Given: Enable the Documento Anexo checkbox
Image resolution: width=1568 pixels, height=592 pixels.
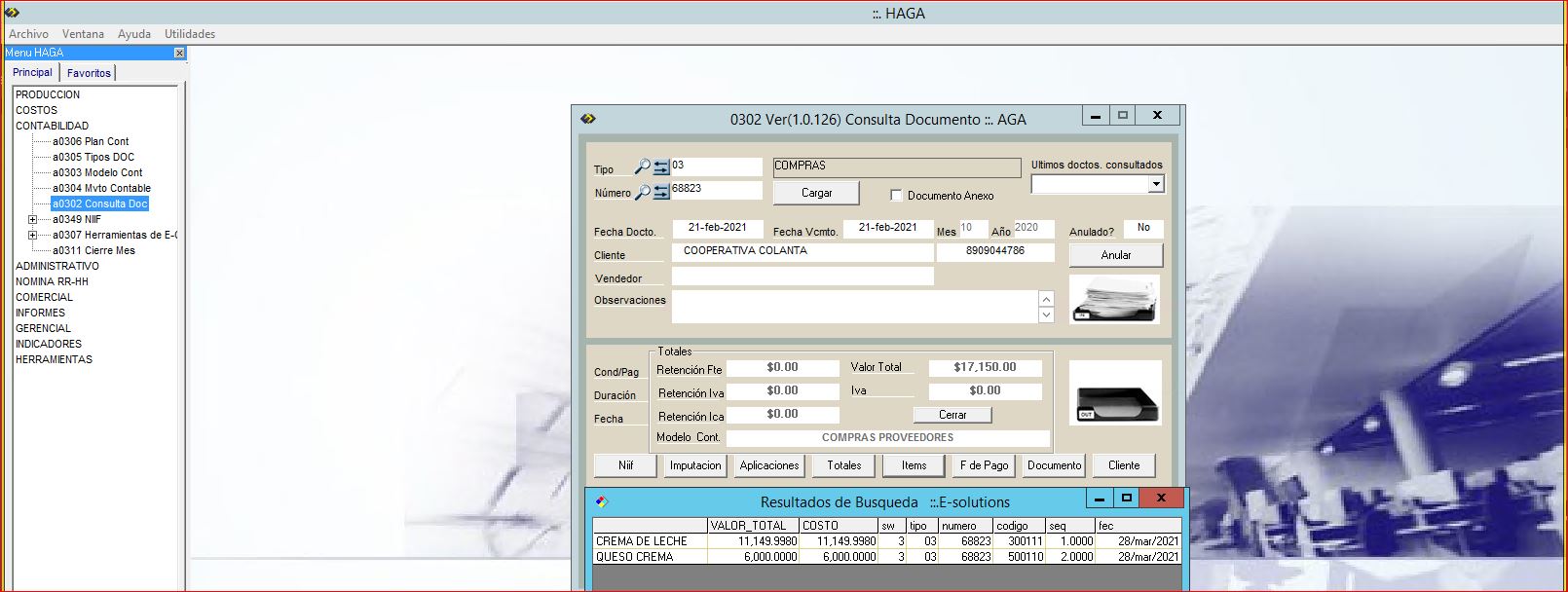Looking at the screenshot, I should [x=896, y=195].
